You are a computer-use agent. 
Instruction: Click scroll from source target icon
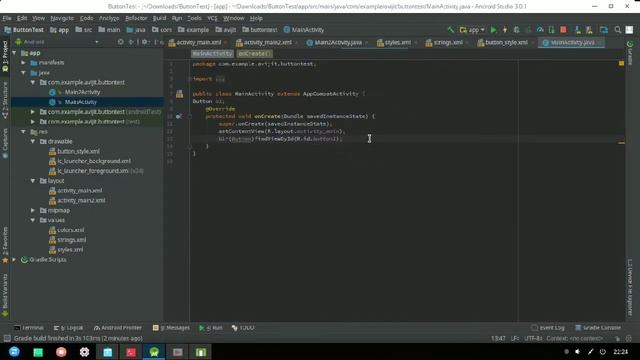pyautogui.click(x=120, y=42)
